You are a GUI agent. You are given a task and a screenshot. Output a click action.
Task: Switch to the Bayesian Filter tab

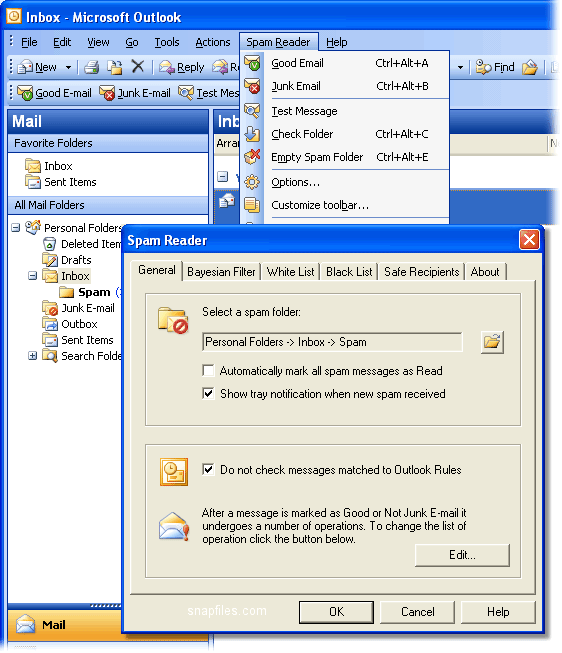[x=221, y=272]
